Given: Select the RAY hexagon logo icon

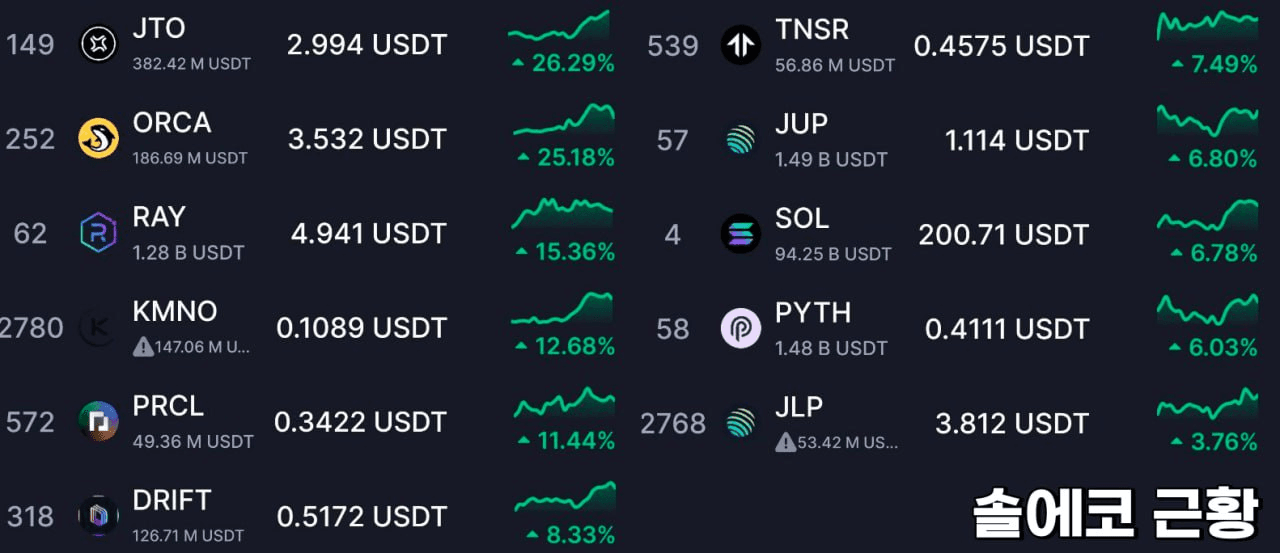Looking at the screenshot, I should point(98,233).
